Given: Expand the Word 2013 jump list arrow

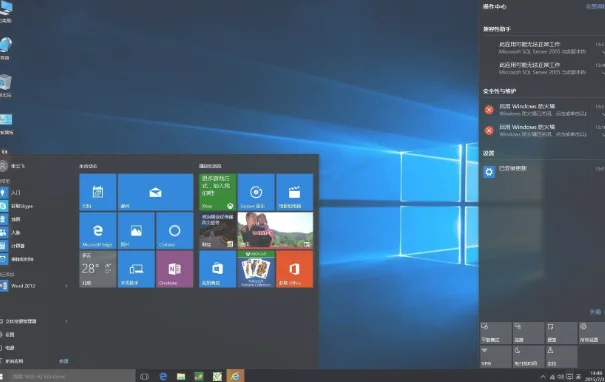Looking at the screenshot, I should pyautogui.click(x=66, y=286).
